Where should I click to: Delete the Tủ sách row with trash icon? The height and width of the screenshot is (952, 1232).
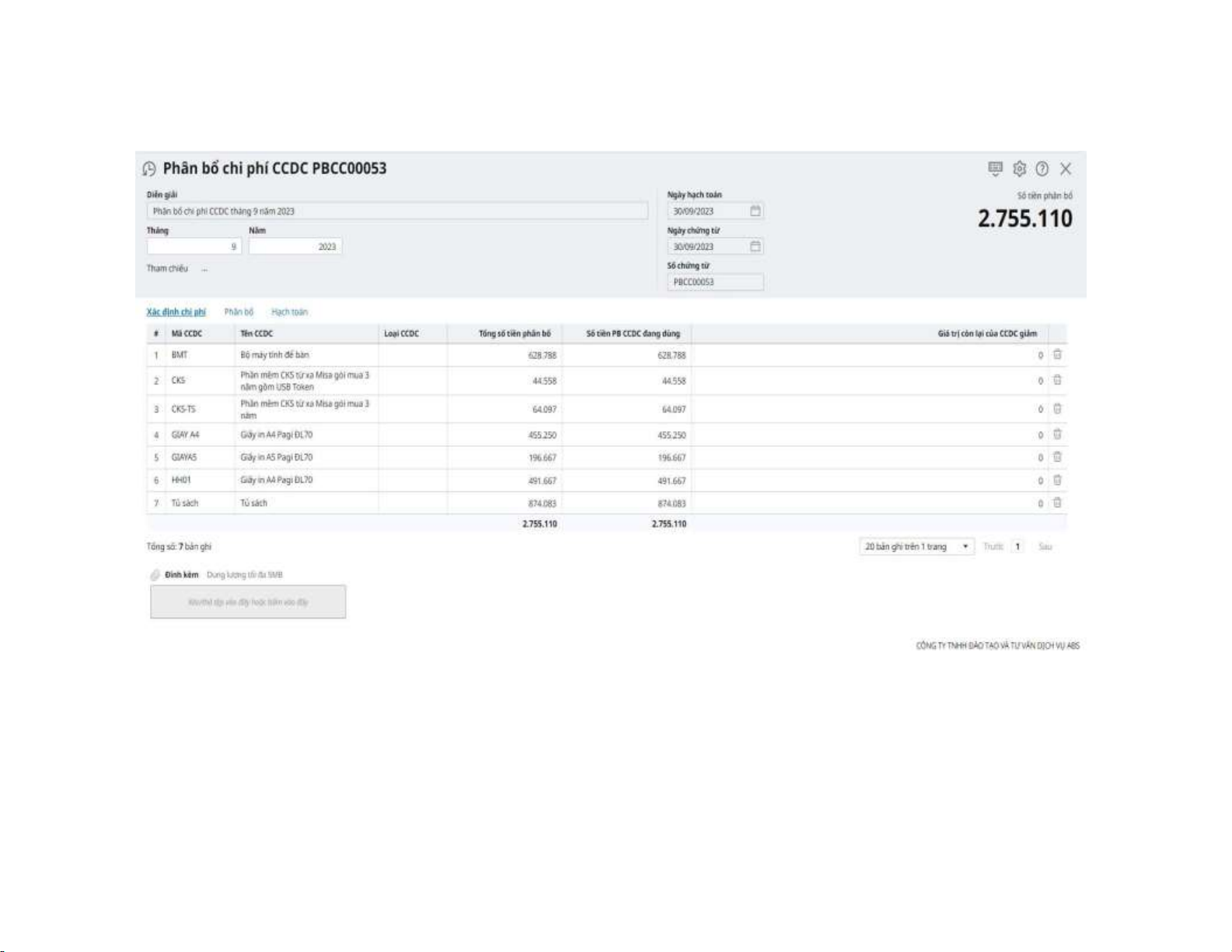click(x=1057, y=503)
